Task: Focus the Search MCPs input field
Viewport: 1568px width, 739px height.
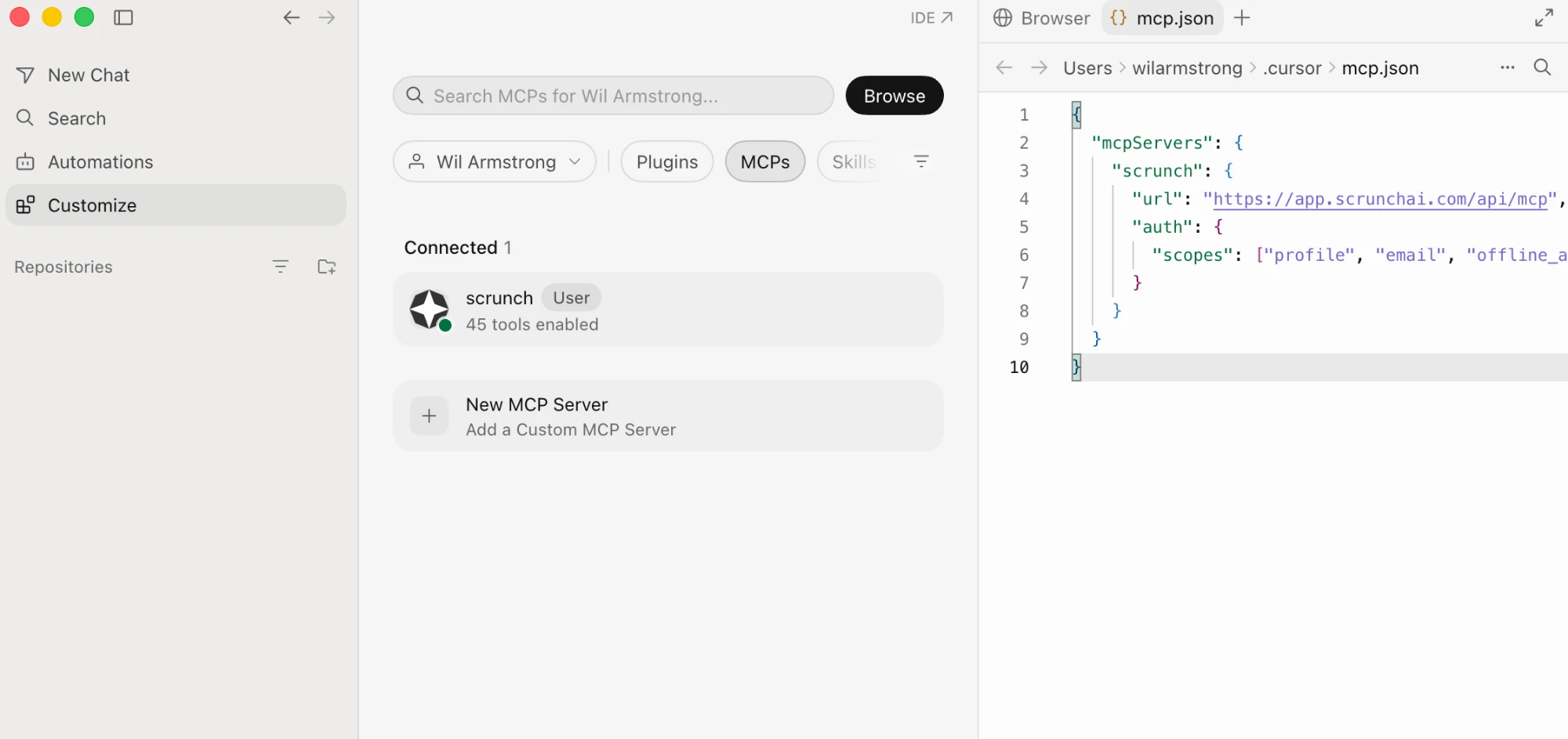Action: point(613,96)
